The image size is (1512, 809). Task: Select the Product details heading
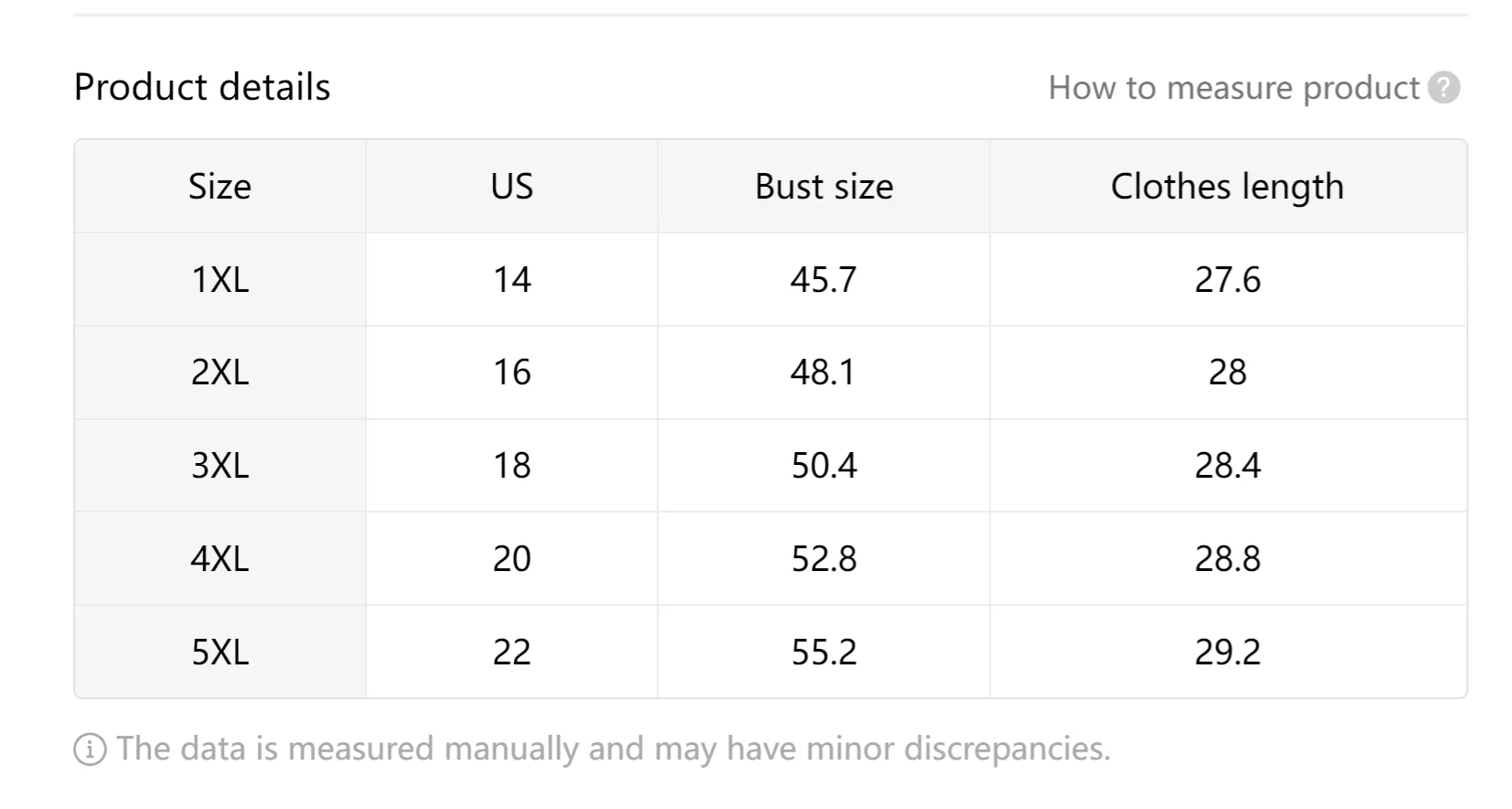click(202, 87)
